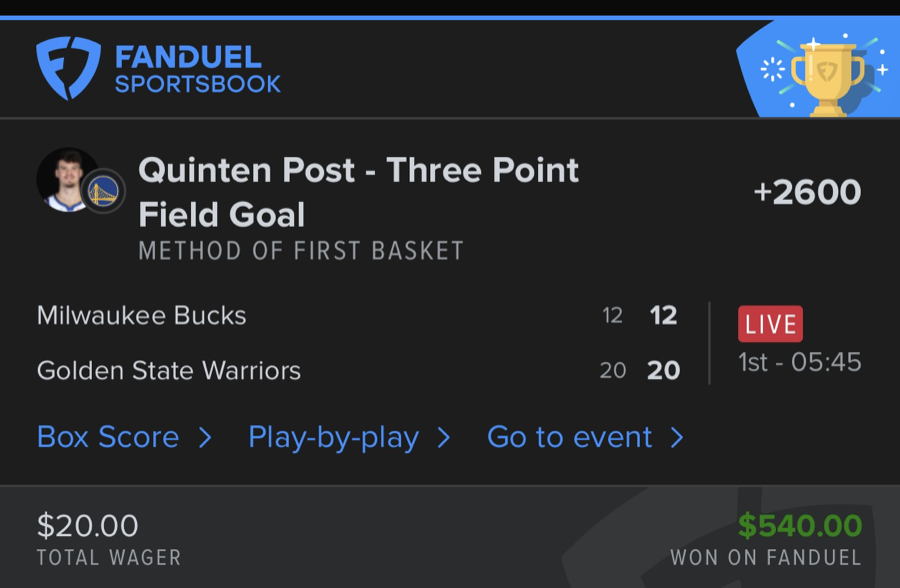900x588 pixels.
Task: Expand the chevron next to Box Score
Action: coord(205,437)
